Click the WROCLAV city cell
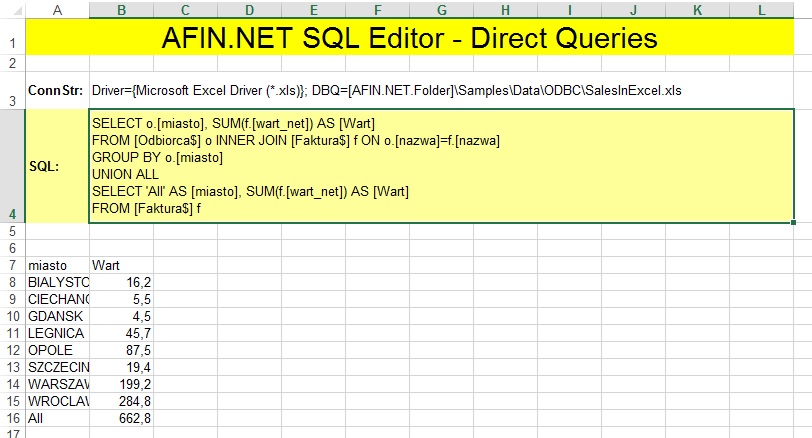The image size is (812, 438). [57, 401]
